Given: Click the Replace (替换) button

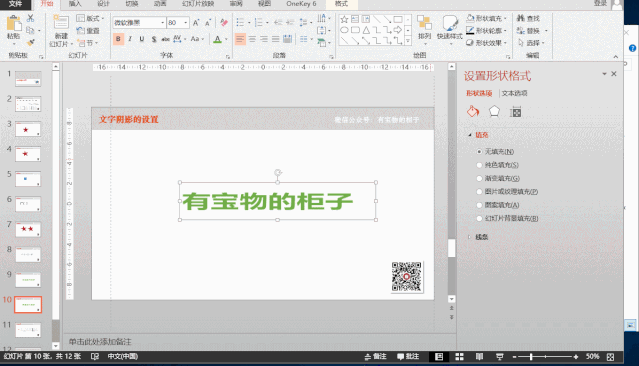Looking at the screenshot, I should coord(528,31).
